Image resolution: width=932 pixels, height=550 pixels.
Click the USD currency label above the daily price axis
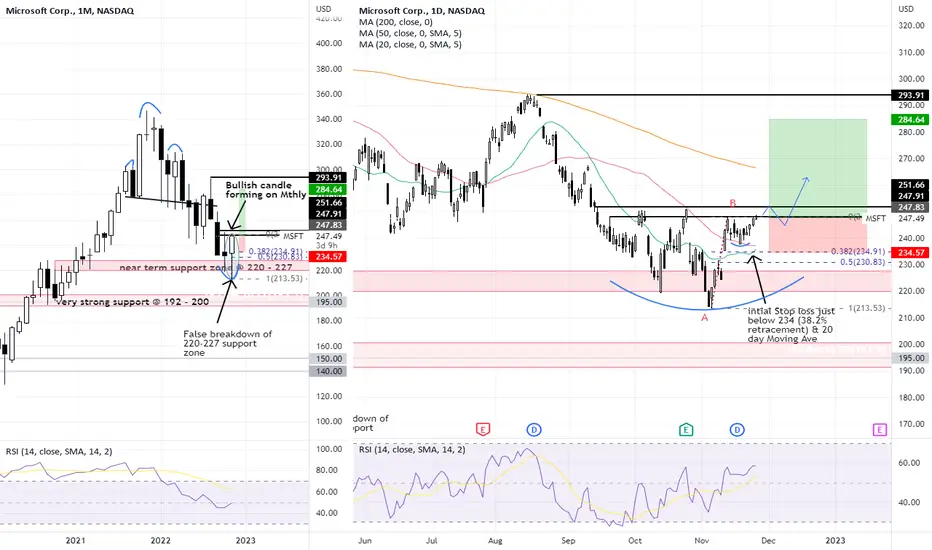pyautogui.click(x=906, y=9)
